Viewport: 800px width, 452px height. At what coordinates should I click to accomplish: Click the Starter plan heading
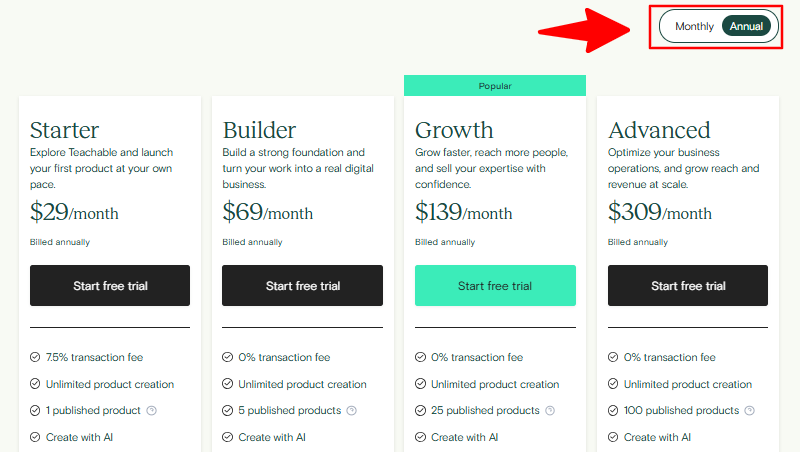[64, 130]
